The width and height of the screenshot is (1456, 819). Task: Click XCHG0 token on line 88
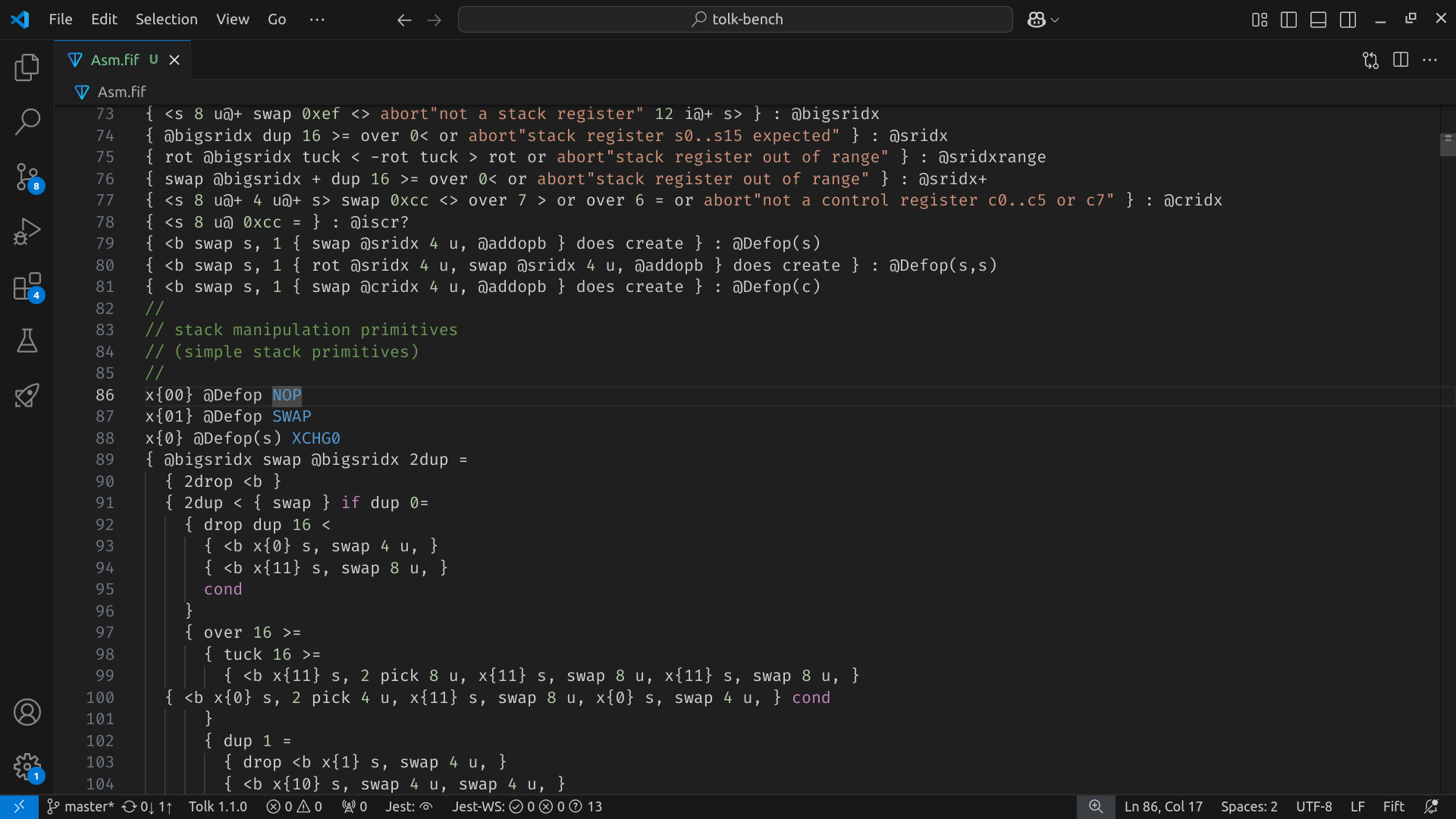coord(316,438)
